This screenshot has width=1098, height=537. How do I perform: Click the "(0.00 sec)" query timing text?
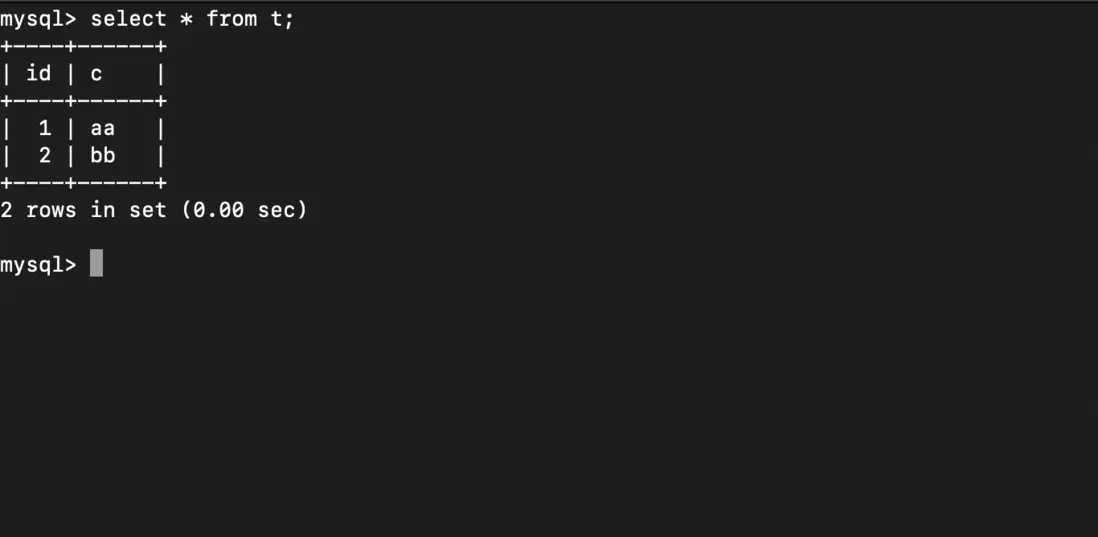[245, 210]
